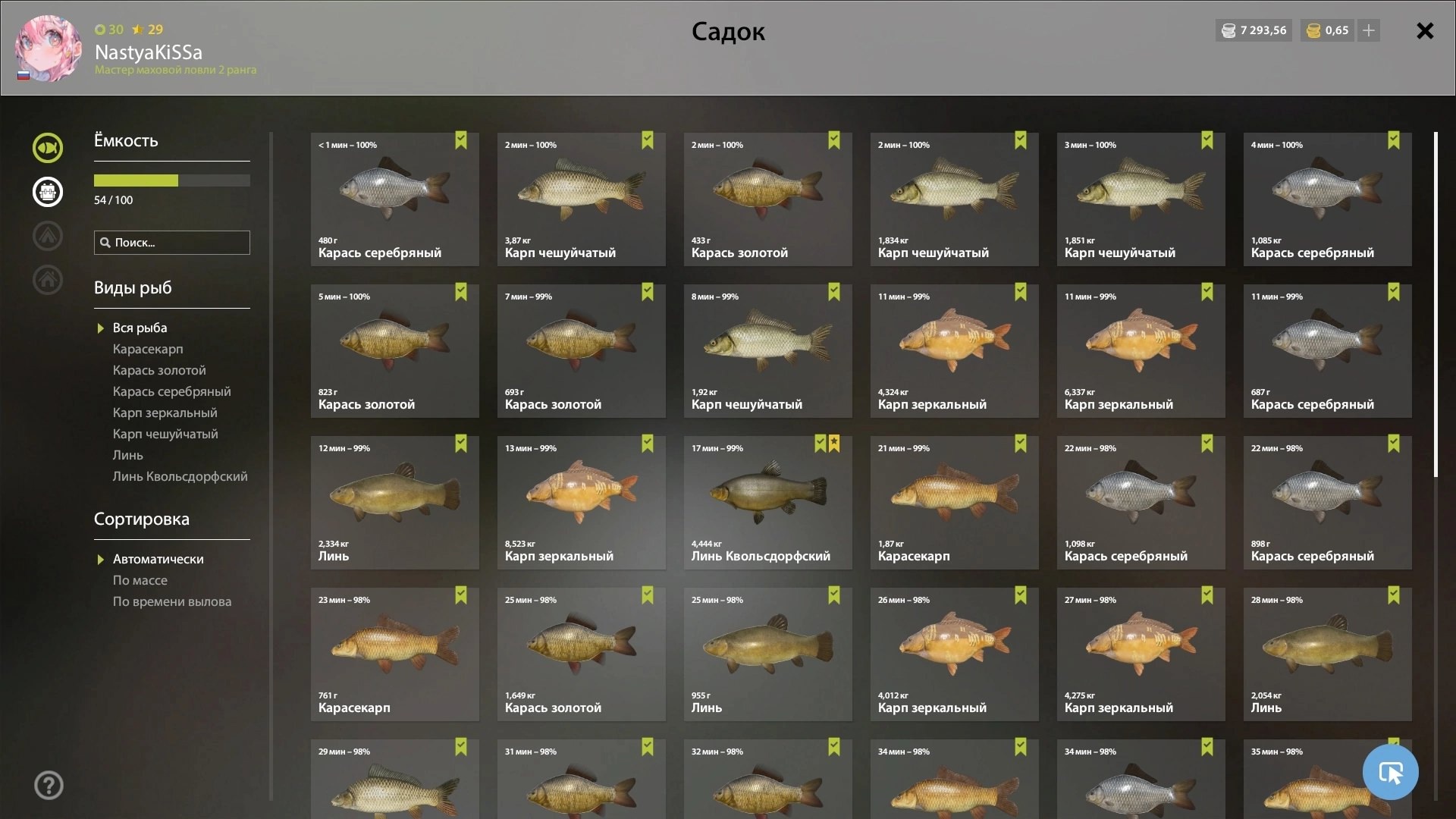
Task: Toggle star mark on Линь Квольсдорфский card
Action: pyautogui.click(x=834, y=444)
